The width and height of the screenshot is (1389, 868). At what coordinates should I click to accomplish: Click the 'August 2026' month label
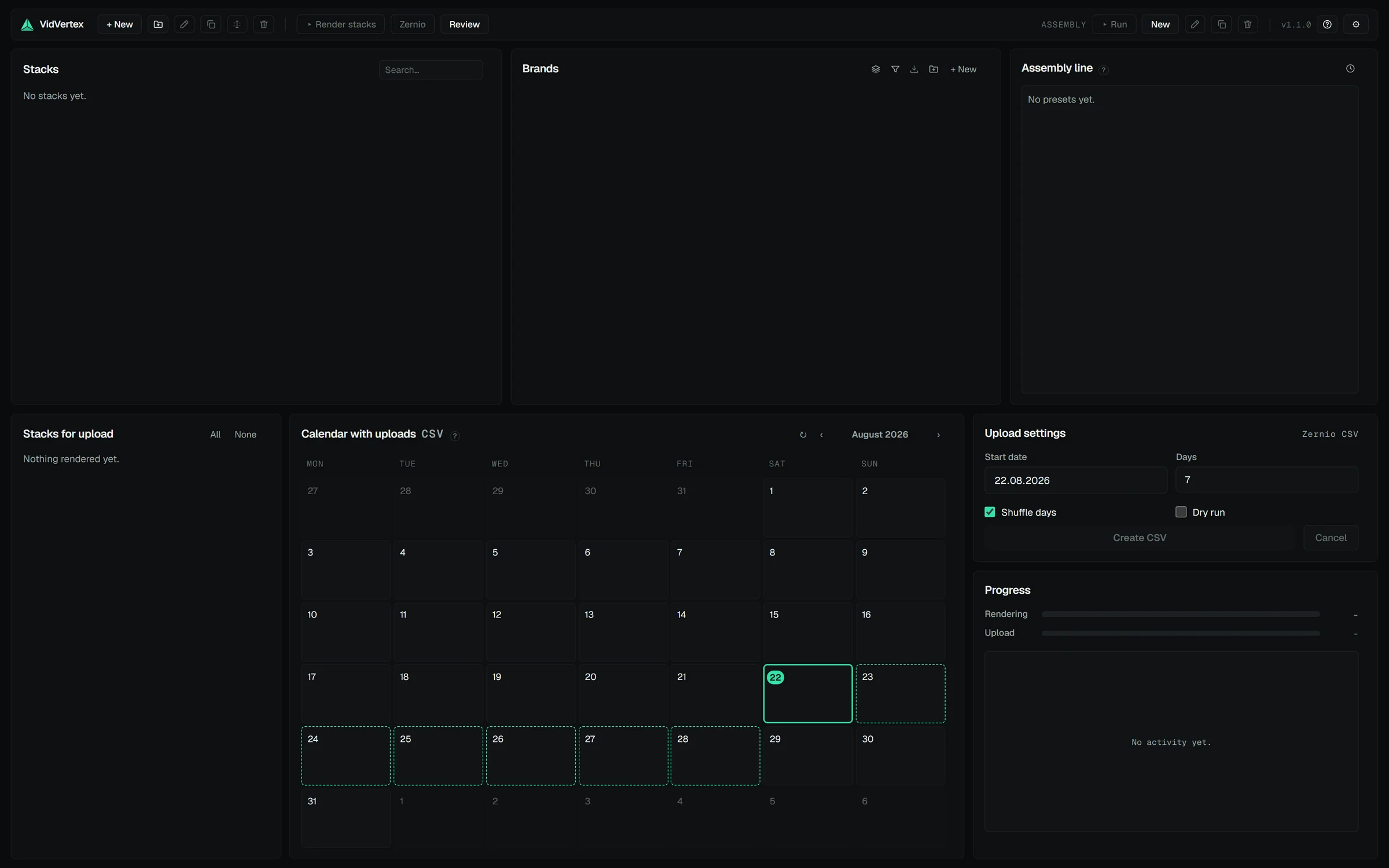pos(880,435)
